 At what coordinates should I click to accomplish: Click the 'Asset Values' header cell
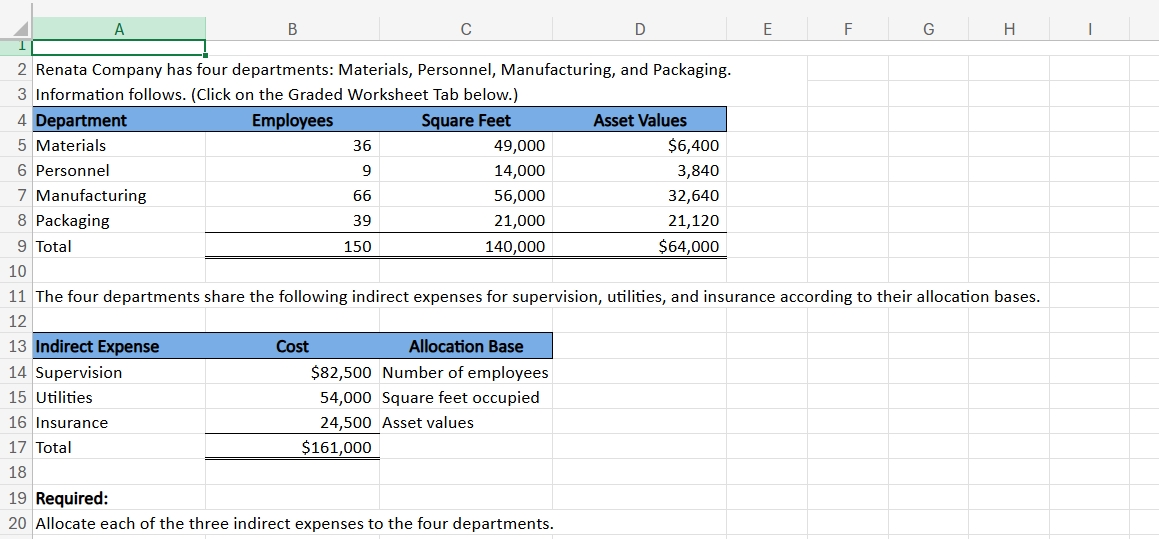(639, 121)
